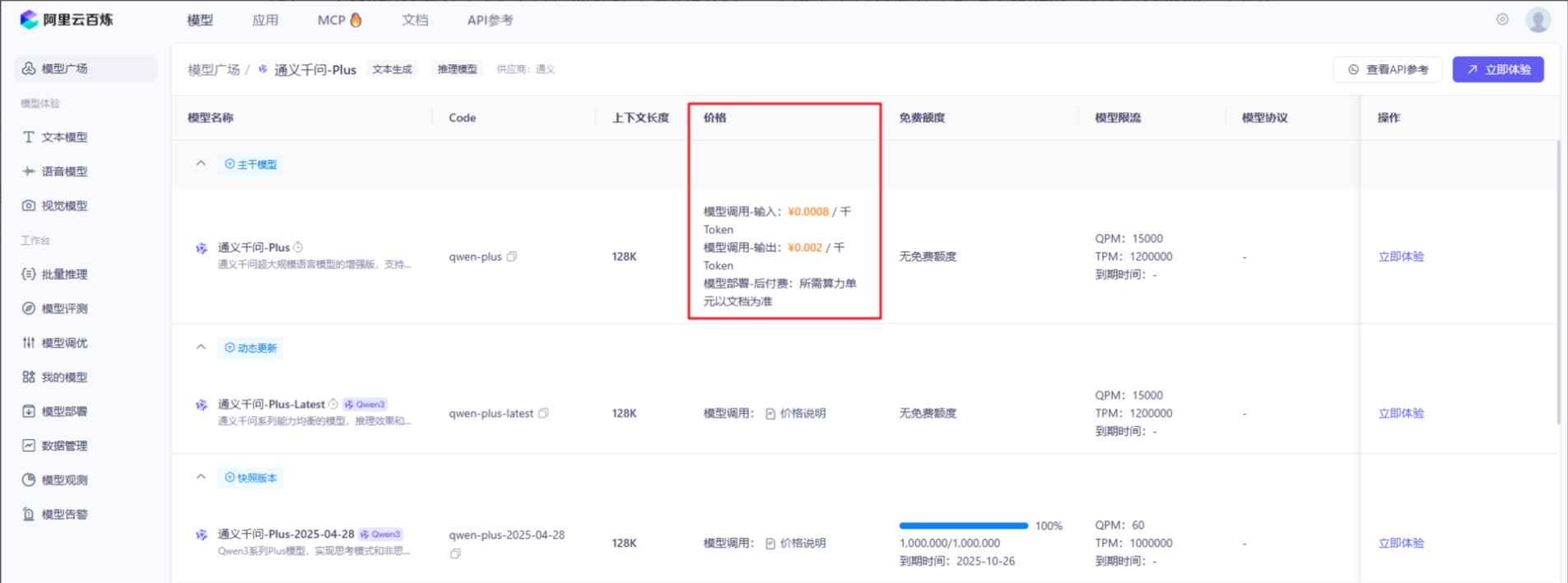This screenshot has width=1568, height=583.
Task: Open the 模型 top tab
Action: [200, 20]
